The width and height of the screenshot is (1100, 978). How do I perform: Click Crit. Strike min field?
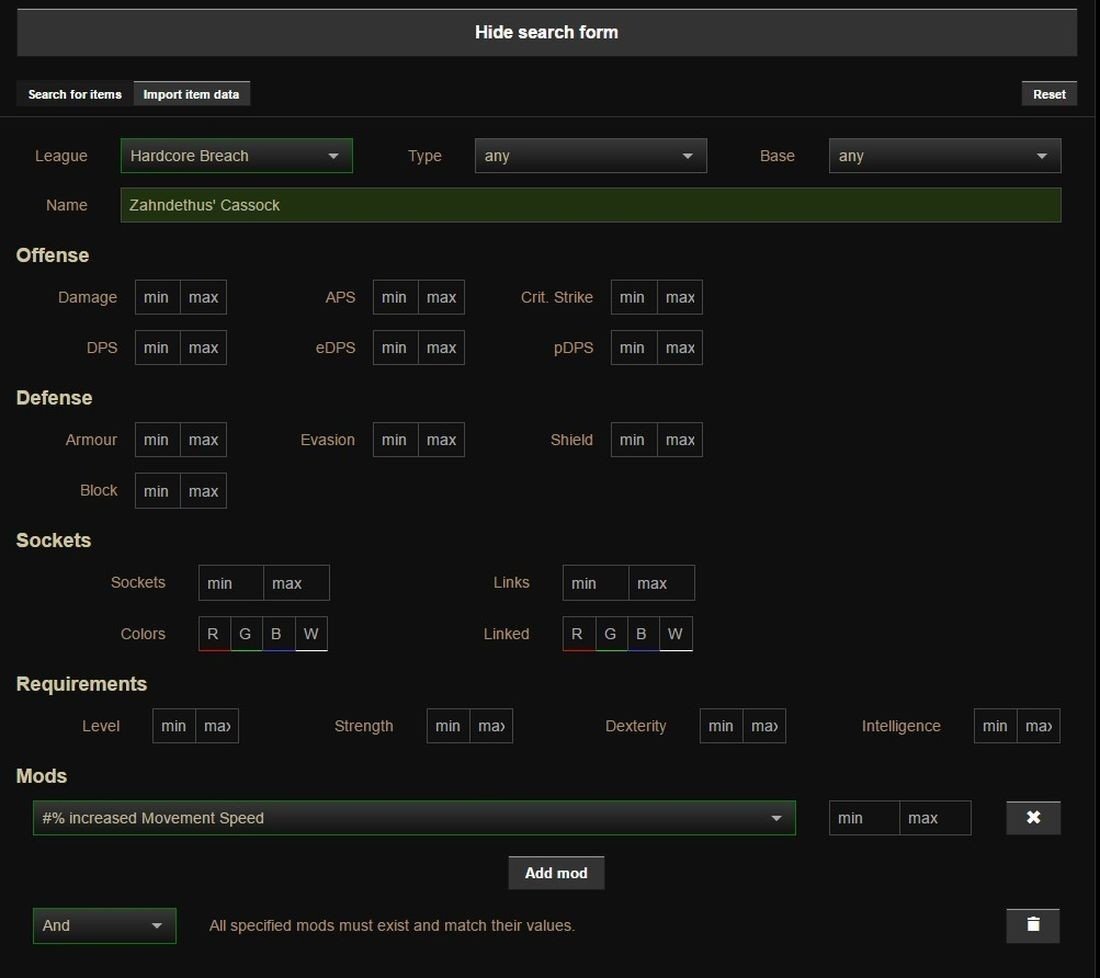633,297
